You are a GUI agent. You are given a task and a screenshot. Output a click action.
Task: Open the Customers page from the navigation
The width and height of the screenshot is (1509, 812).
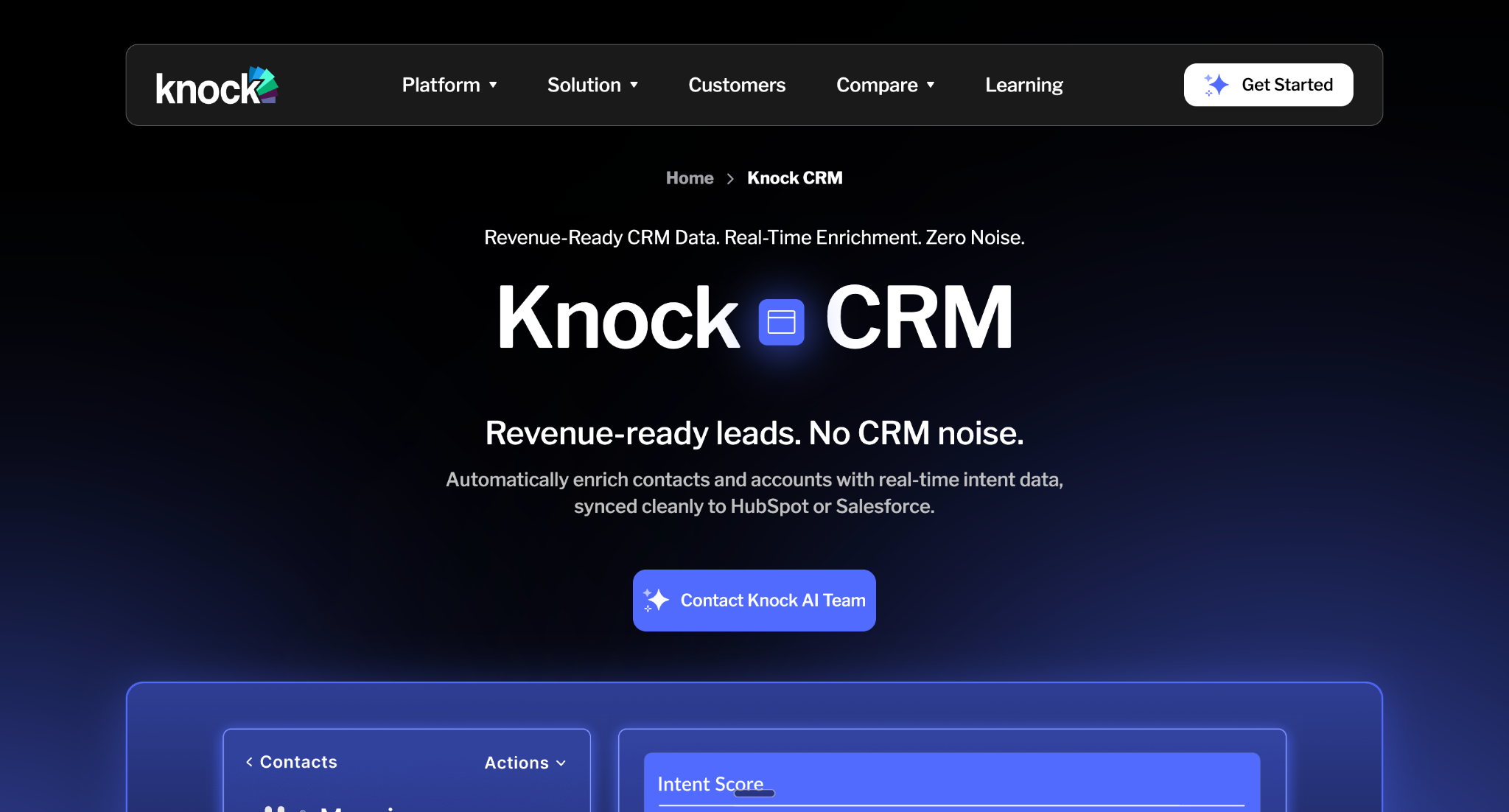point(736,85)
